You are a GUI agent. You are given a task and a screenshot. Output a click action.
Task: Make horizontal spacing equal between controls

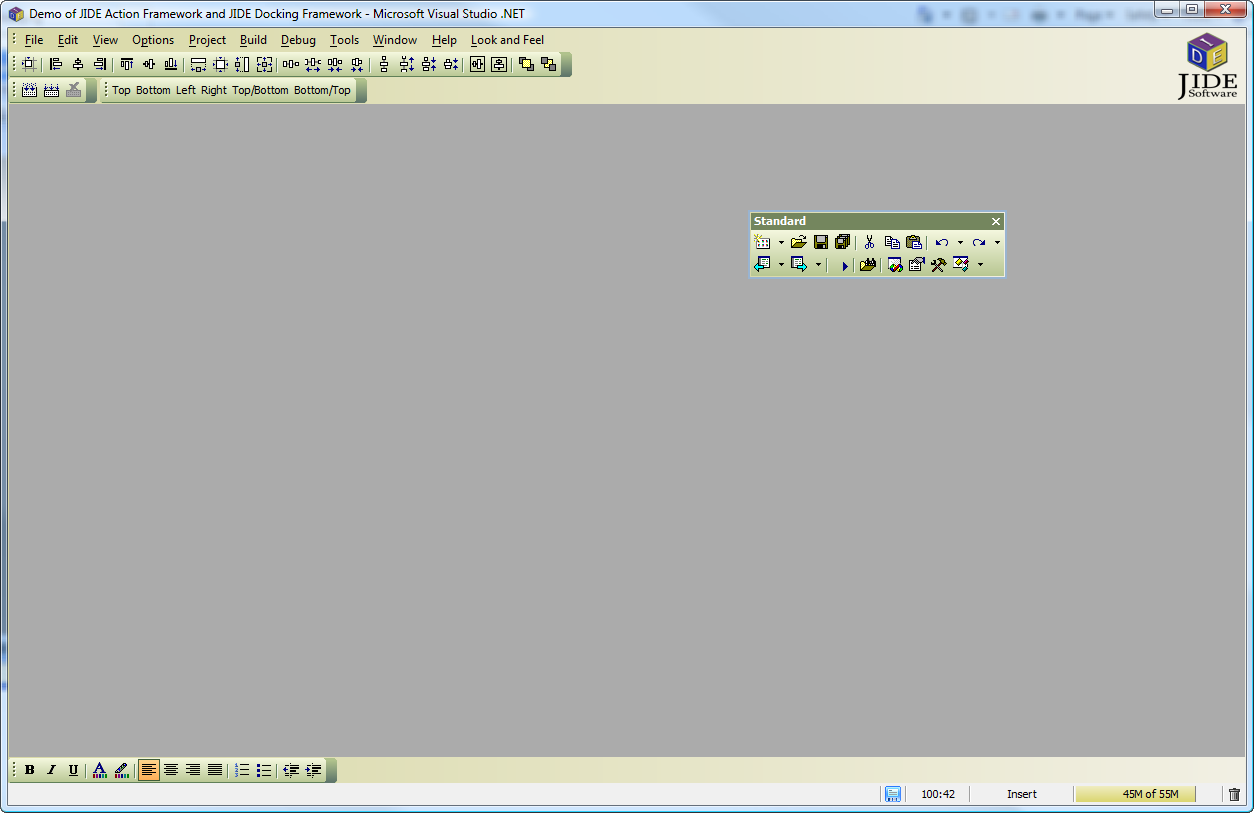click(x=291, y=64)
